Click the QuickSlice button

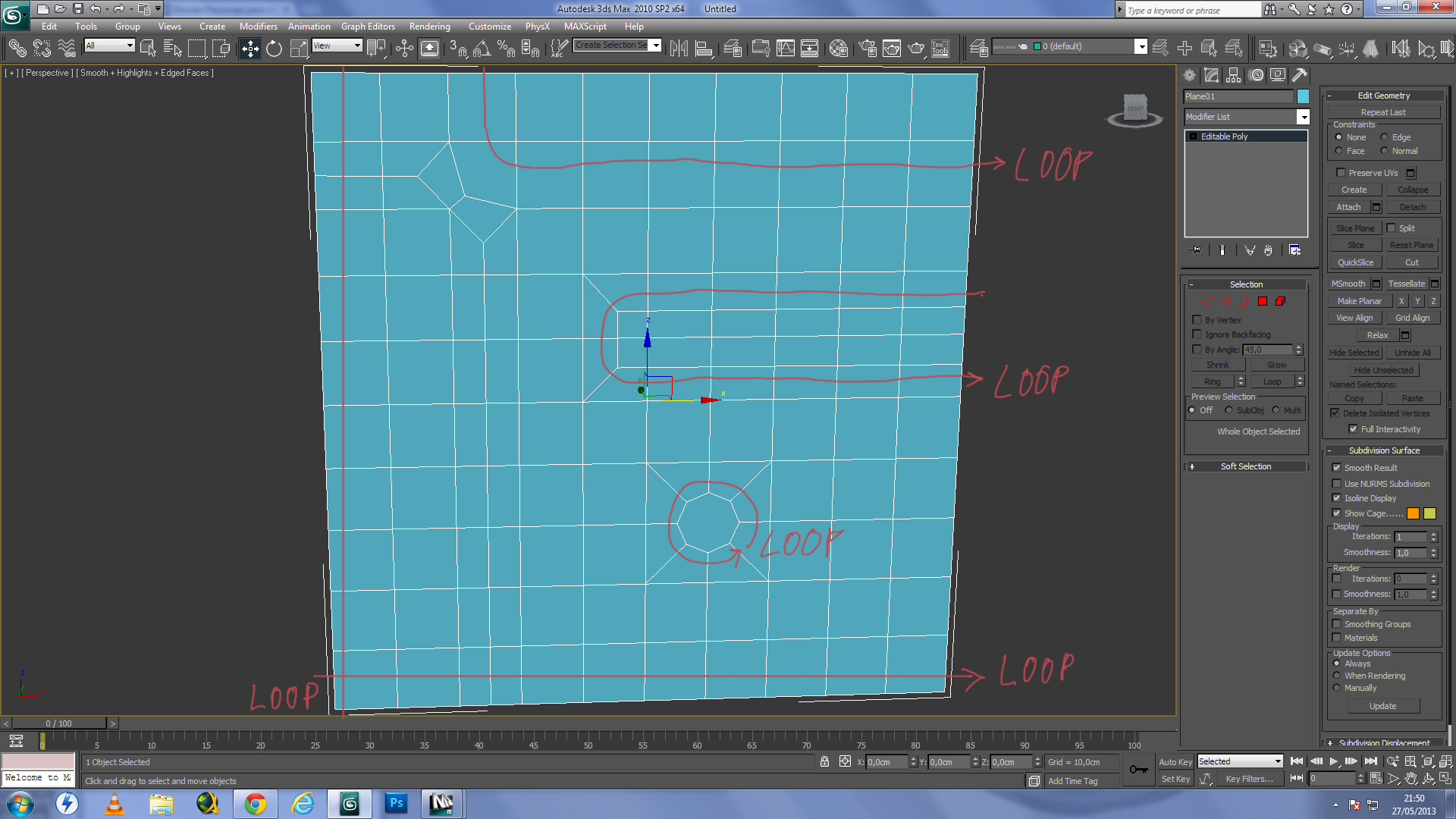click(1355, 262)
